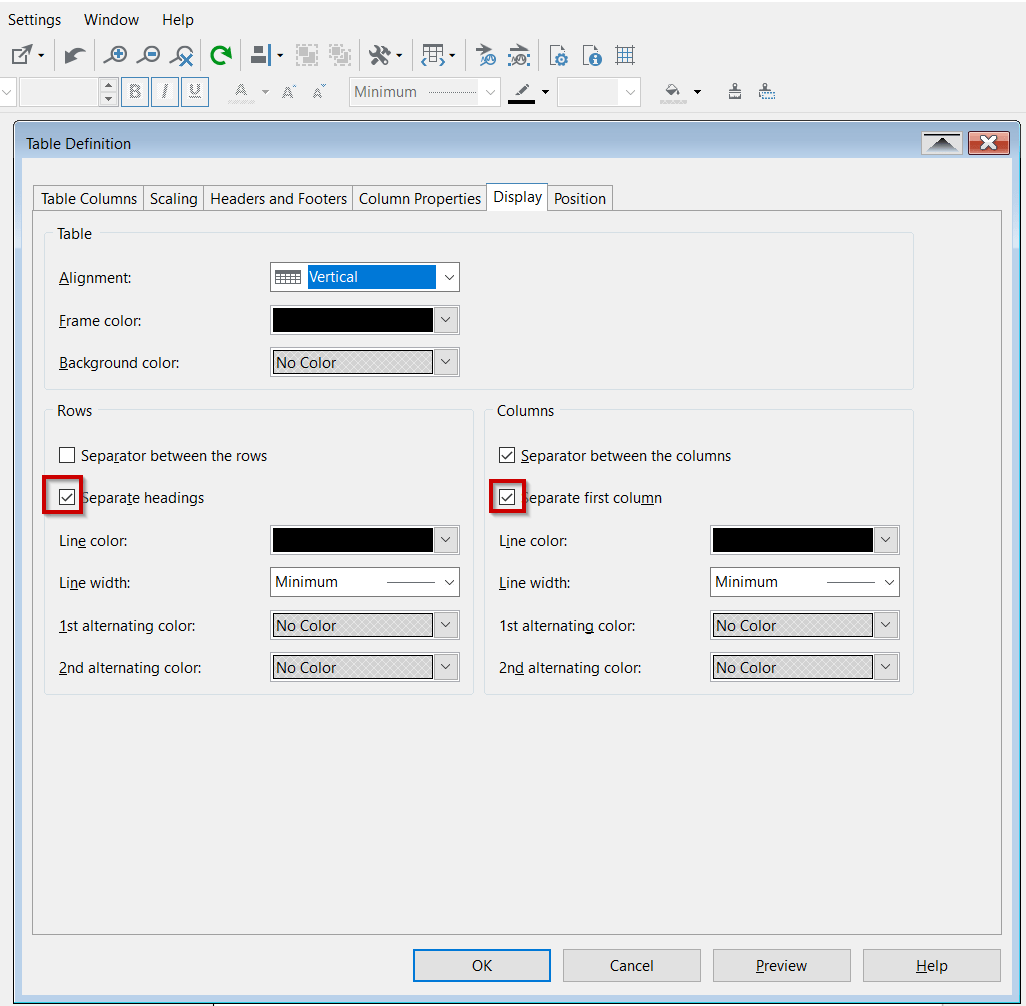Click the dialog Help button

click(931, 965)
